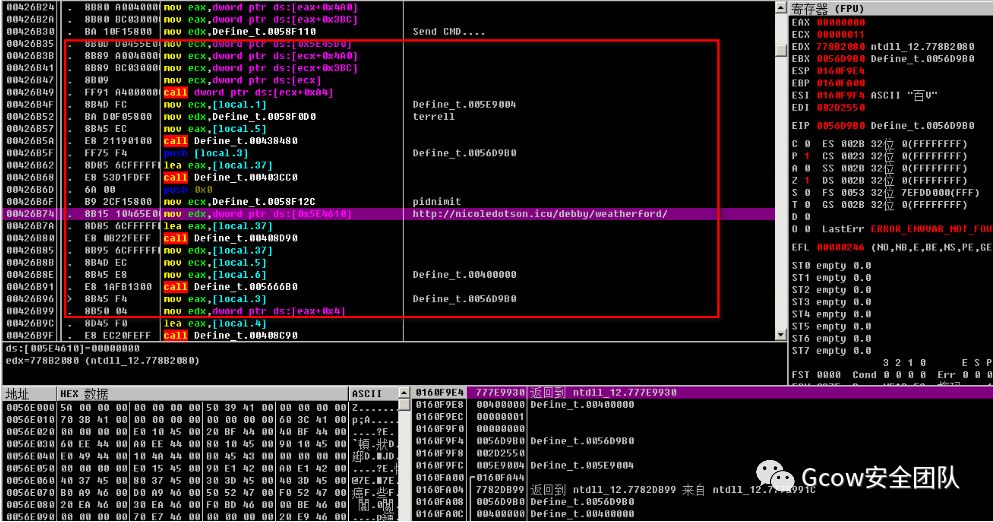Select the call Define_t.00438480 instruction
This screenshot has height=522, width=993.
[231, 141]
